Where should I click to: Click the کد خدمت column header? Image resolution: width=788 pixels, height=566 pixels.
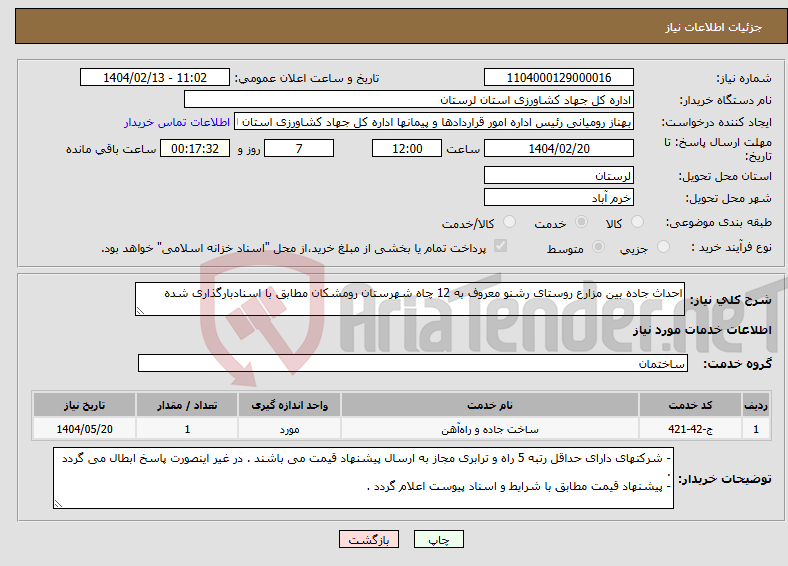point(691,405)
